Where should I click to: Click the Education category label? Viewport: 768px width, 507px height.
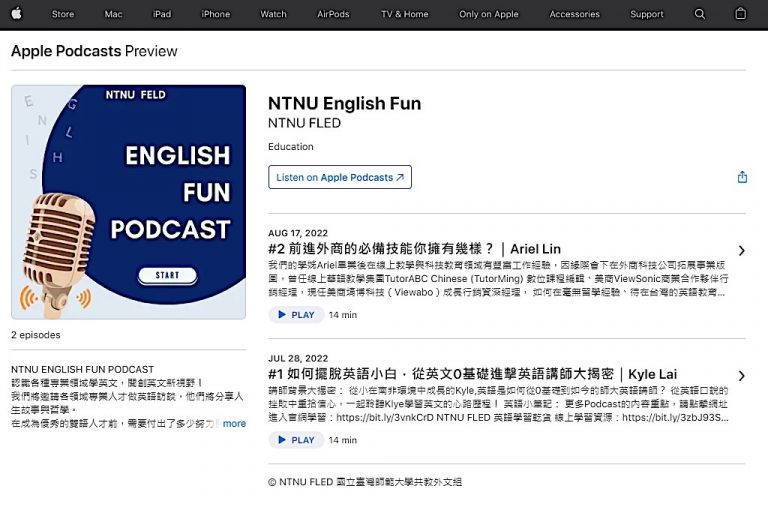290,146
